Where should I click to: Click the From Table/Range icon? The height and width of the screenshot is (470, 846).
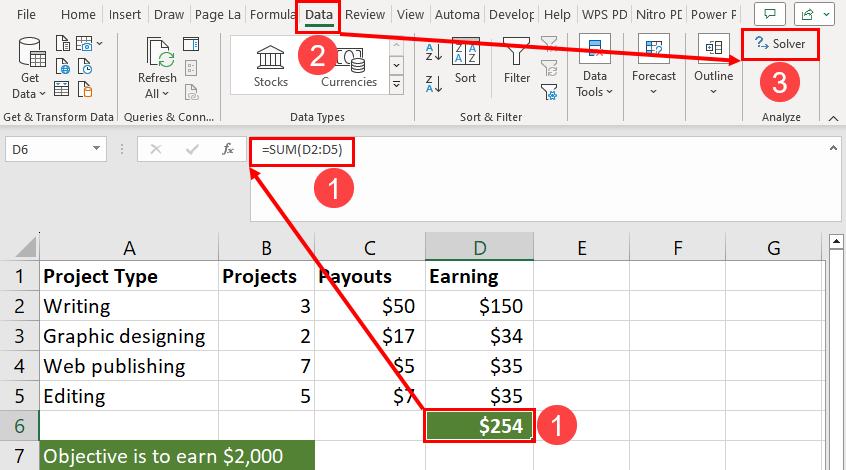[62, 89]
